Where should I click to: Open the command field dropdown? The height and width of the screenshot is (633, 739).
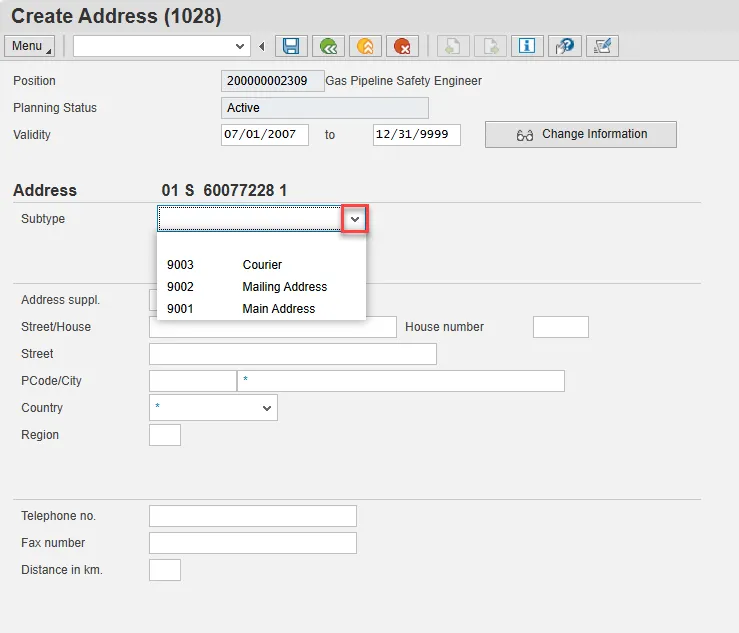coord(239,46)
